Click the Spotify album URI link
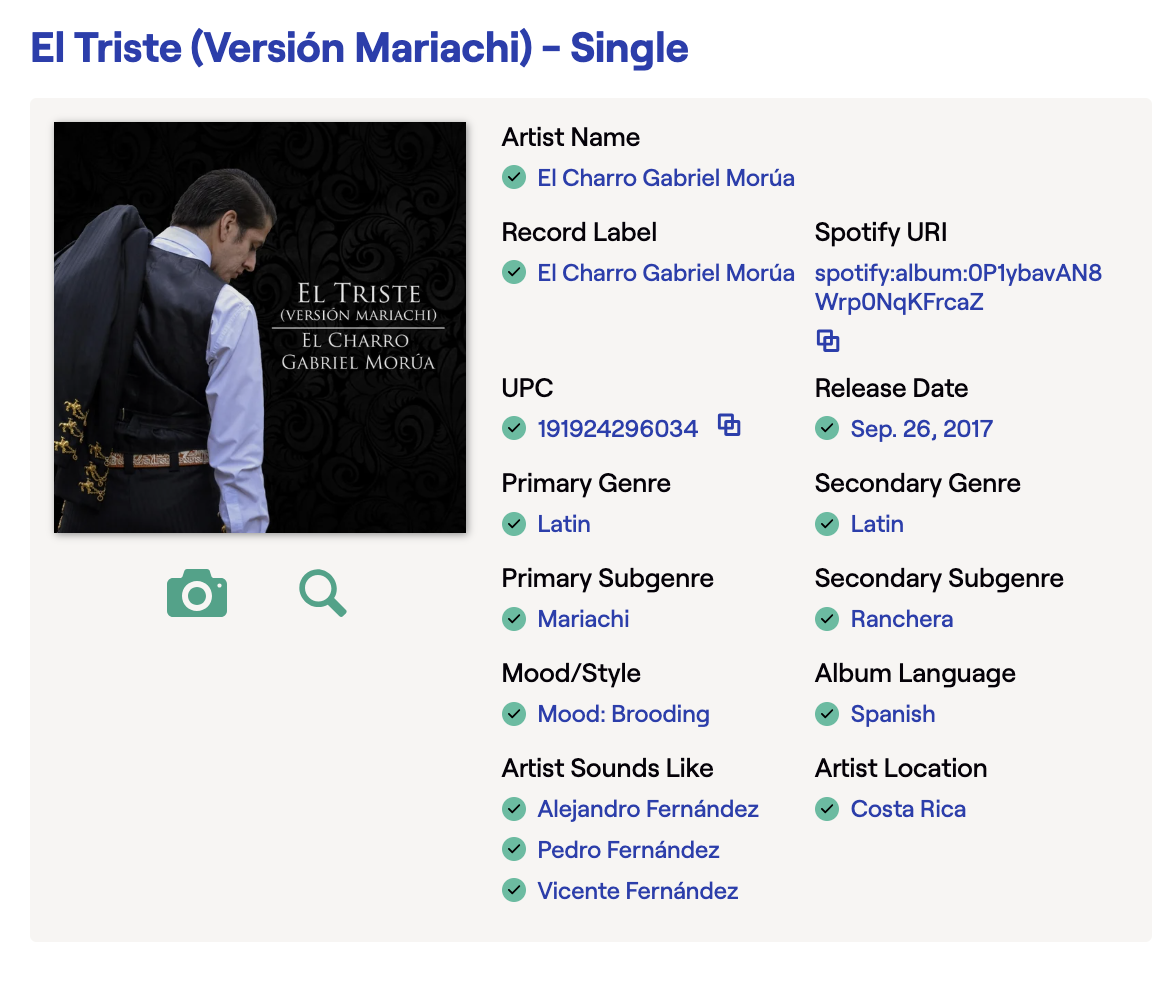The width and height of the screenshot is (1162, 986). (957, 287)
